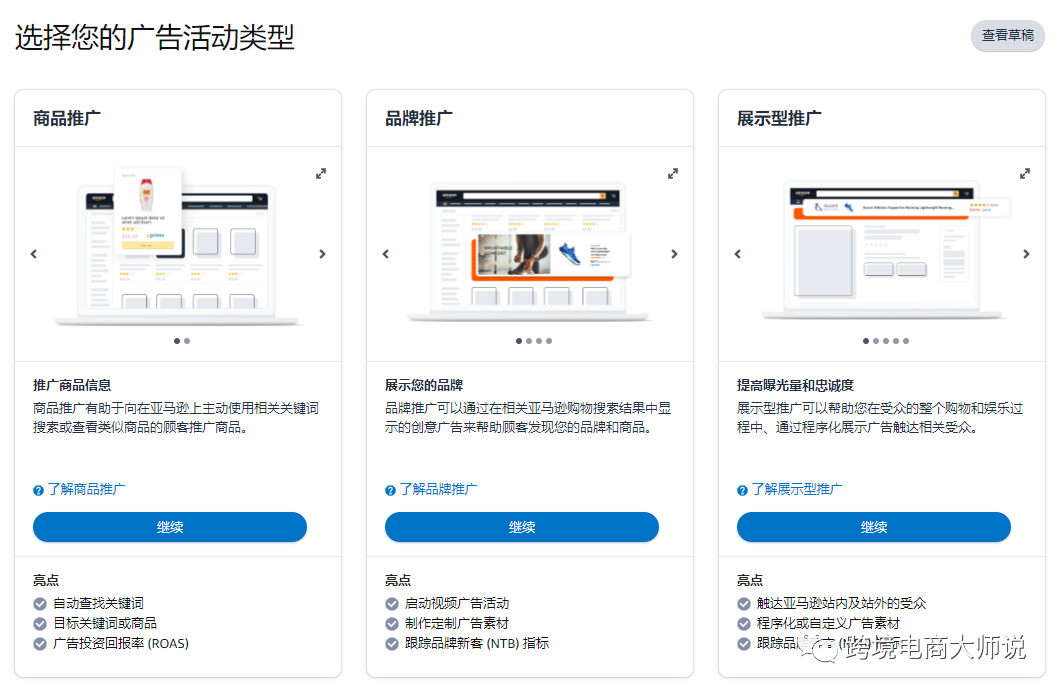Click the help icon beside 了解品牌推广
The width and height of the screenshot is (1061, 694).
coord(388,489)
